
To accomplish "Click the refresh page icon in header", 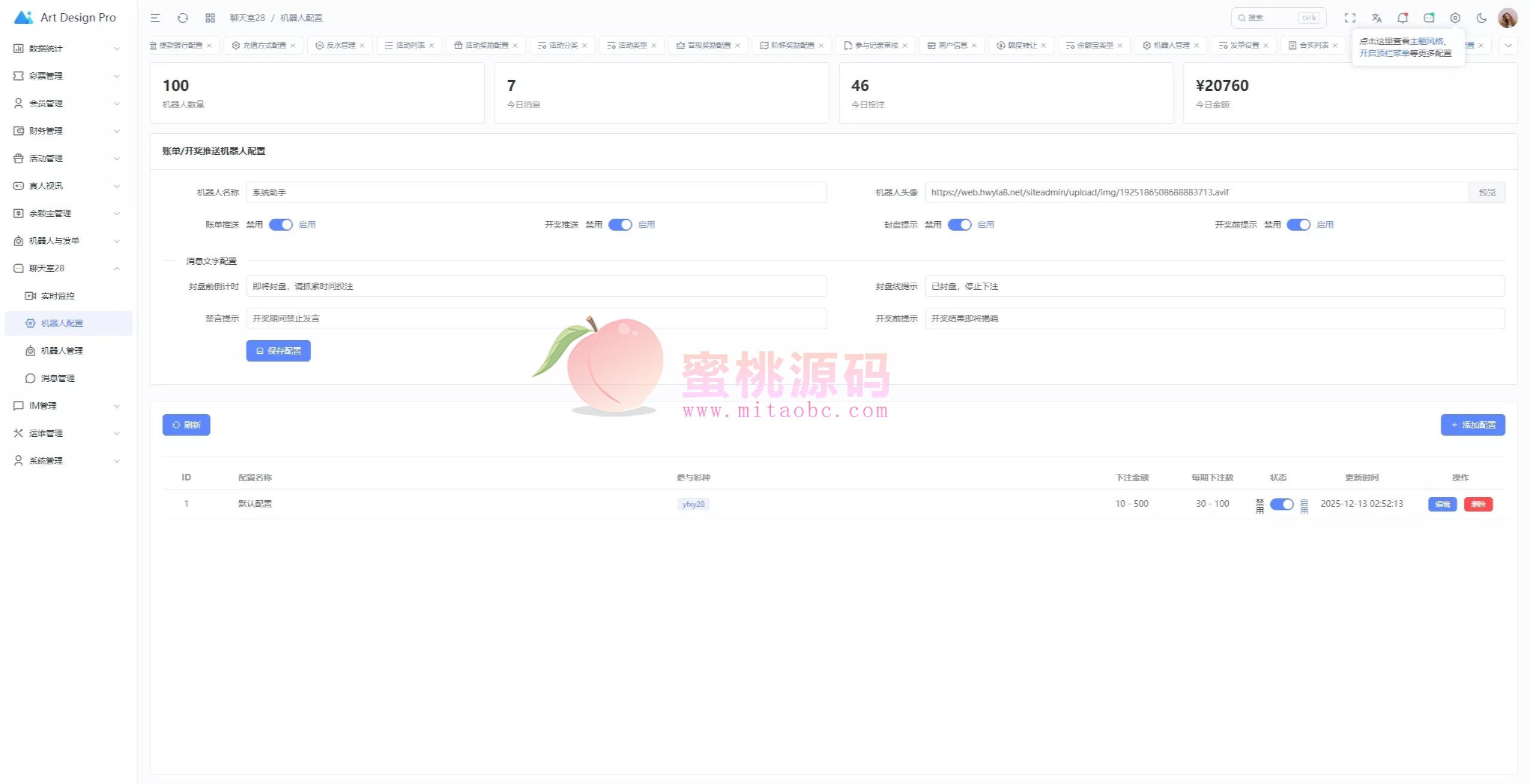I will pyautogui.click(x=183, y=18).
